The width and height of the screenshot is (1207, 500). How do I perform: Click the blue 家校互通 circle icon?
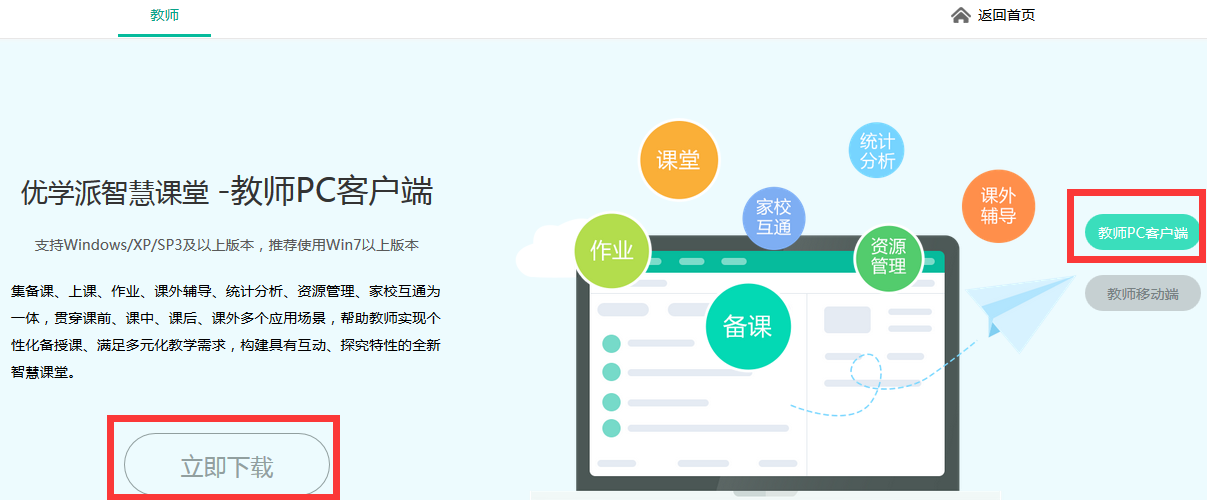click(773, 217)
